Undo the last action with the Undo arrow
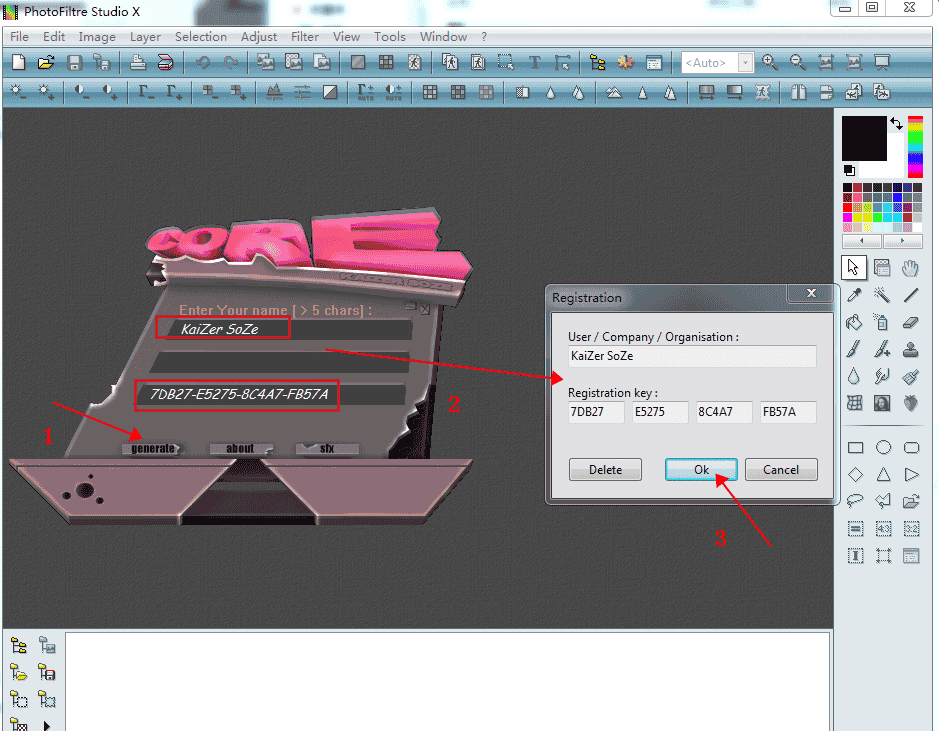 (203, 62)
